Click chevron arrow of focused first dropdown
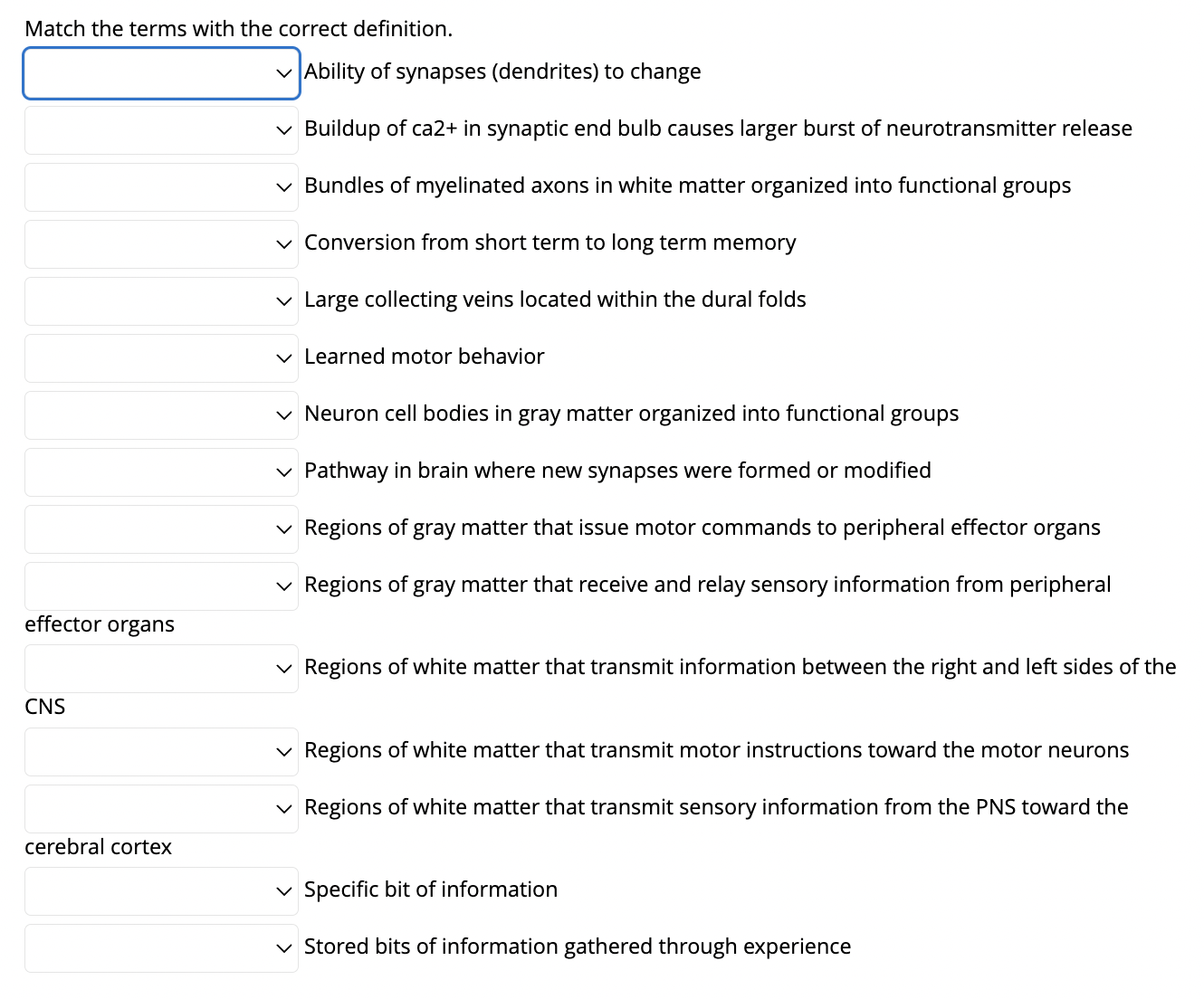1204x999 pixels. [x=284, y=73]
